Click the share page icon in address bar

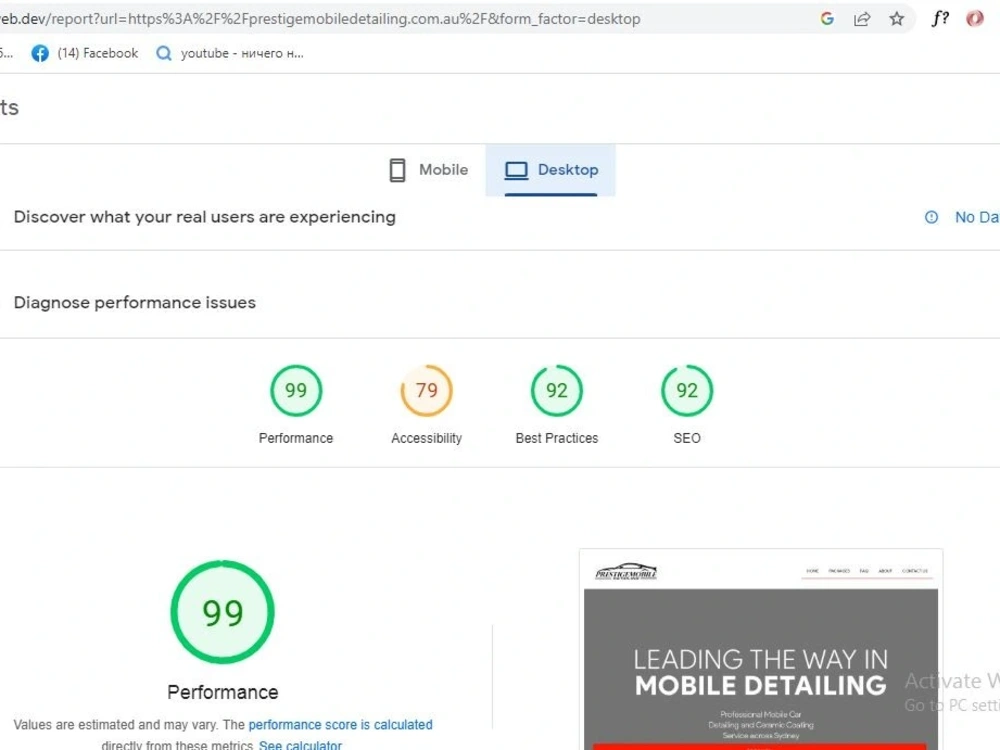862,19
